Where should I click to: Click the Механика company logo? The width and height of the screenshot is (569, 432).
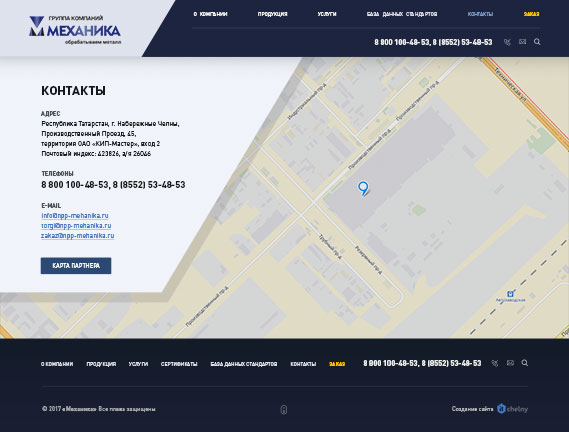tap(75, 30)
